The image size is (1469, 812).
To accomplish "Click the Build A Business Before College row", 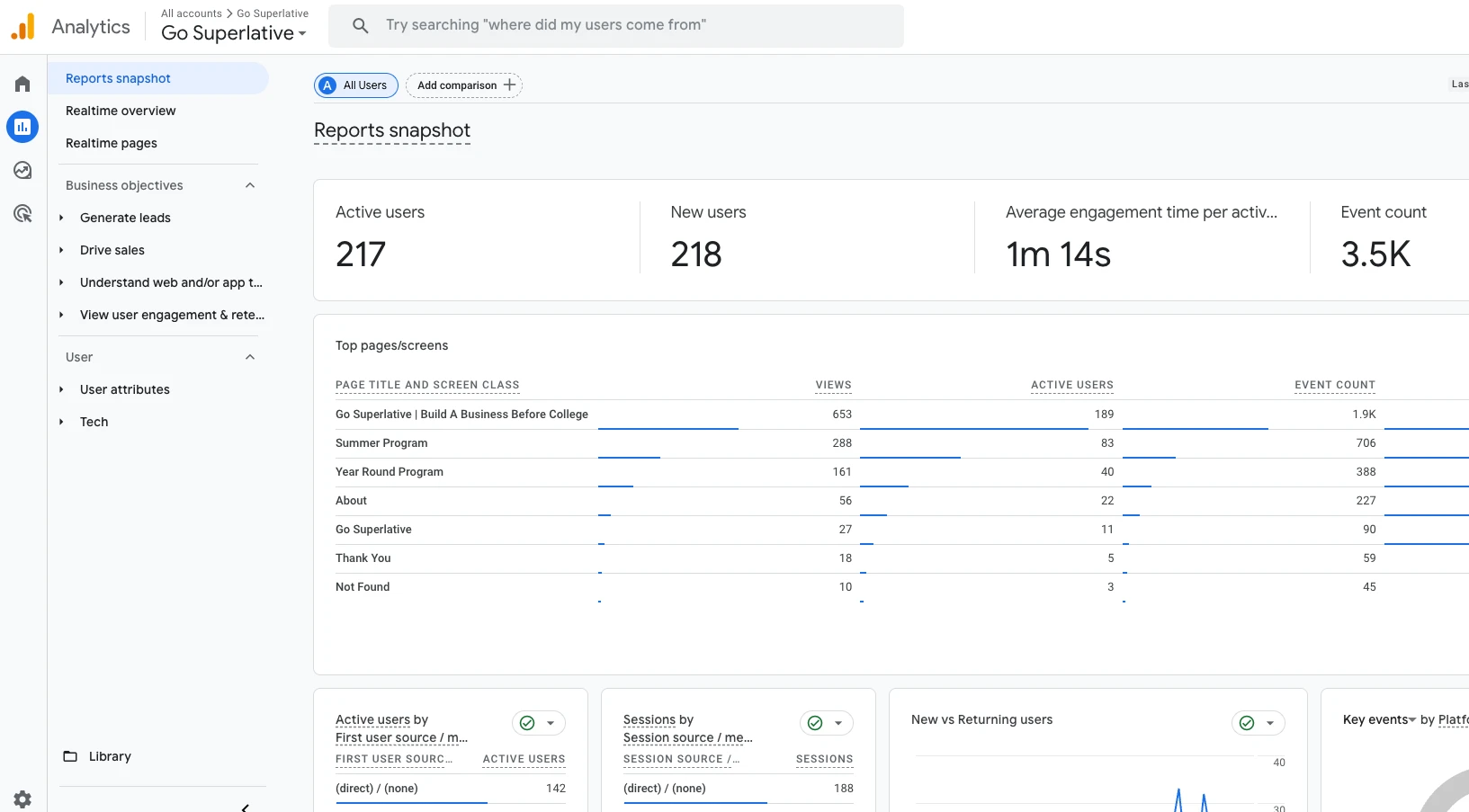I will pos(461,415).
